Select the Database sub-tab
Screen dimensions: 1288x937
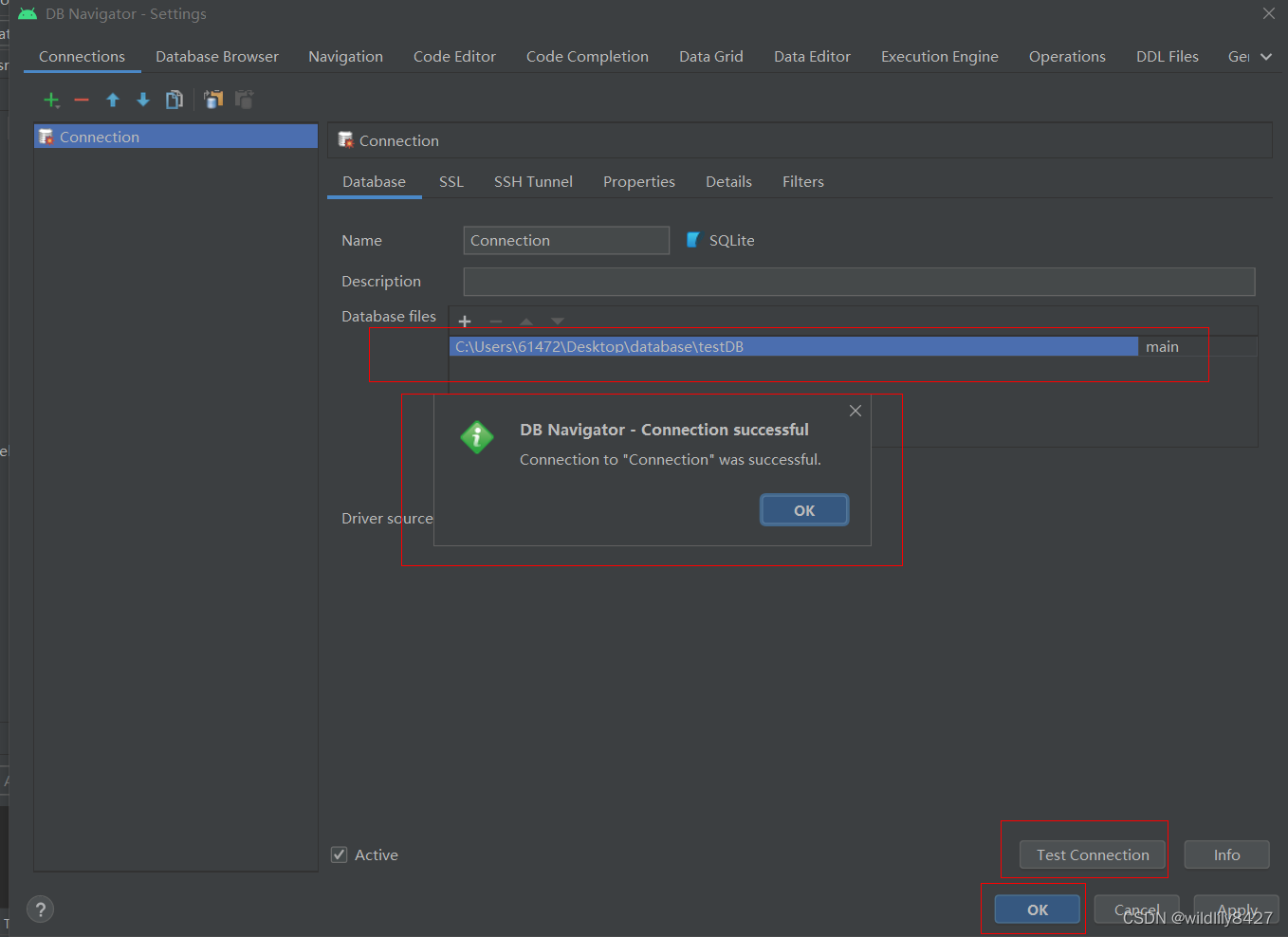click(x=374, y=182)
